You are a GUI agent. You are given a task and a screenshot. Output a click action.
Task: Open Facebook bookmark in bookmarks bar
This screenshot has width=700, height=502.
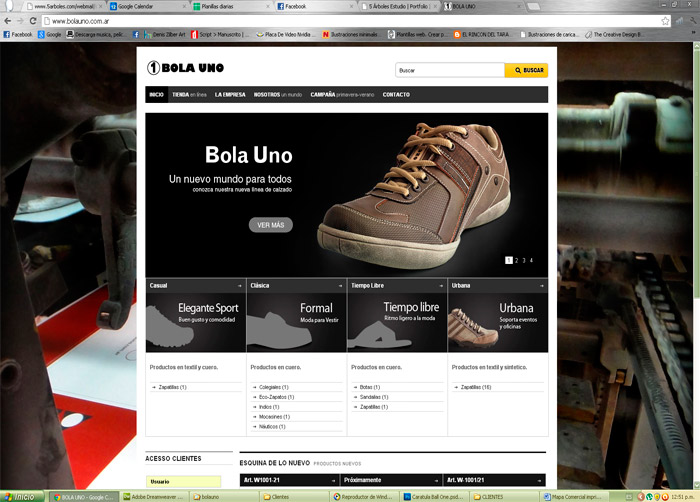18,34
